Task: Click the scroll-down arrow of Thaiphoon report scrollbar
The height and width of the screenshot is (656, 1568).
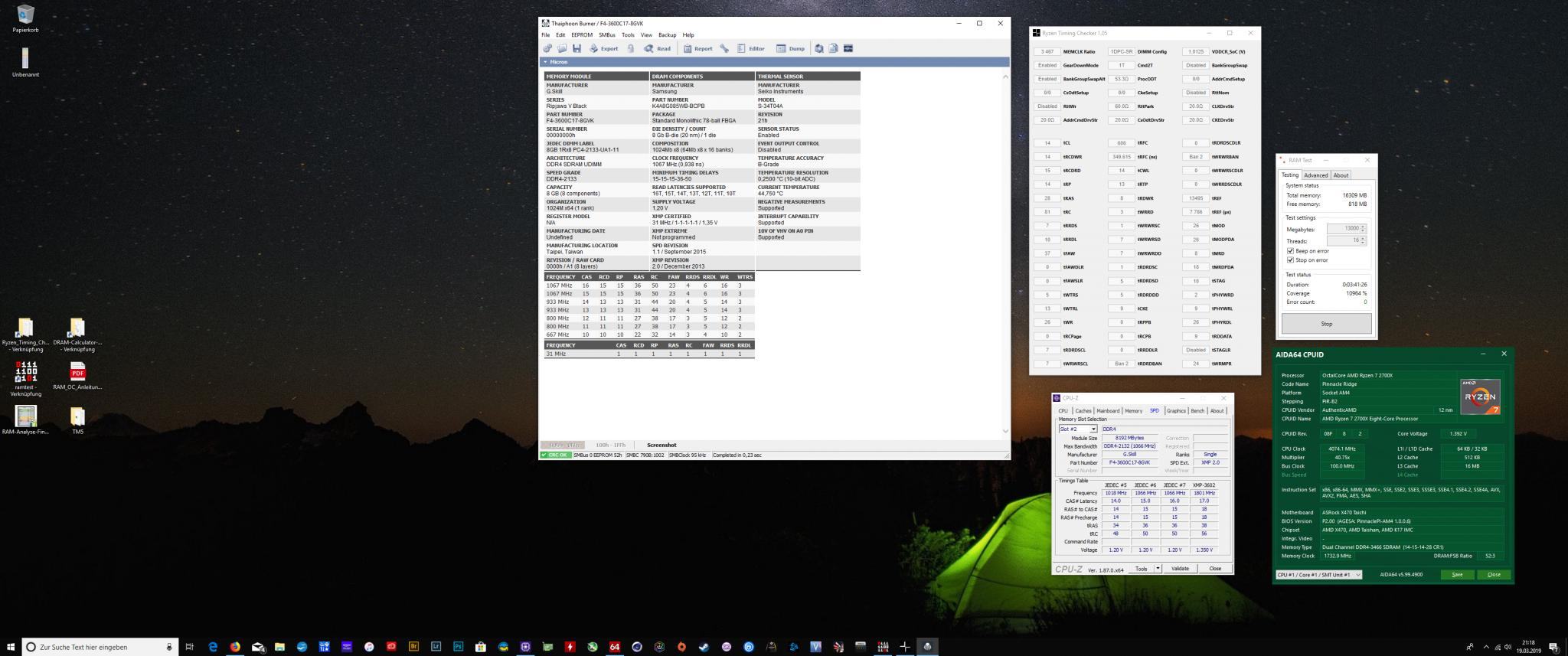Action: click(x=1005, y=432)
